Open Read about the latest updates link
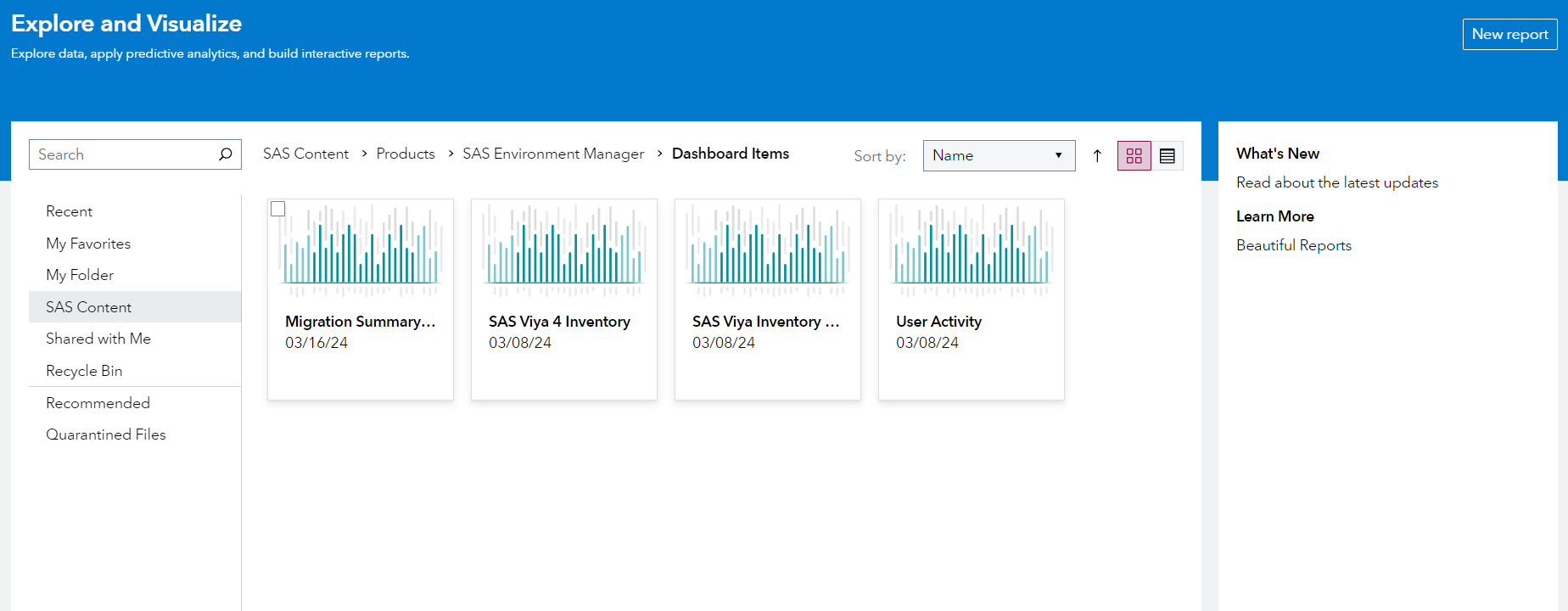 coord(1336,182)
